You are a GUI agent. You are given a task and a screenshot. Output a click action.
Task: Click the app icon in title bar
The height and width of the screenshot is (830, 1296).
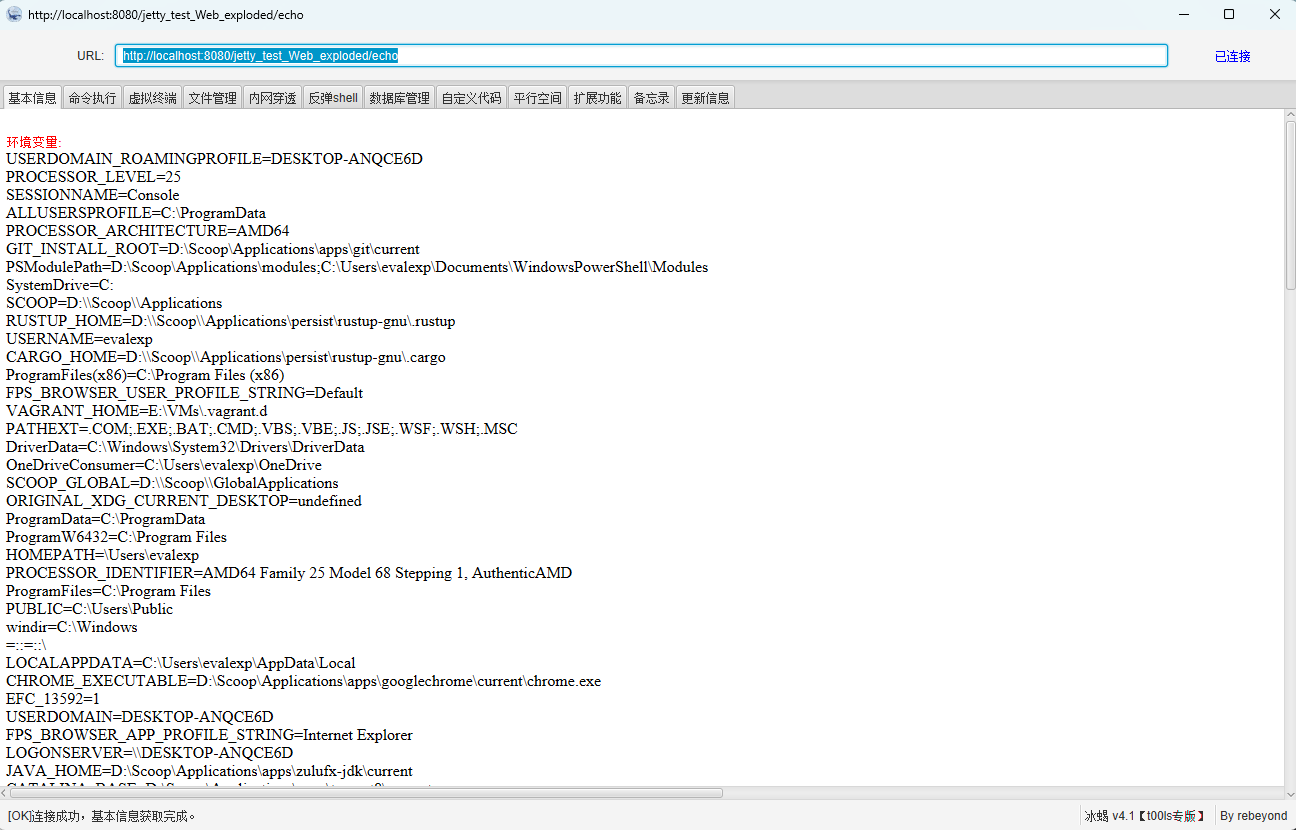pos(14,15)
